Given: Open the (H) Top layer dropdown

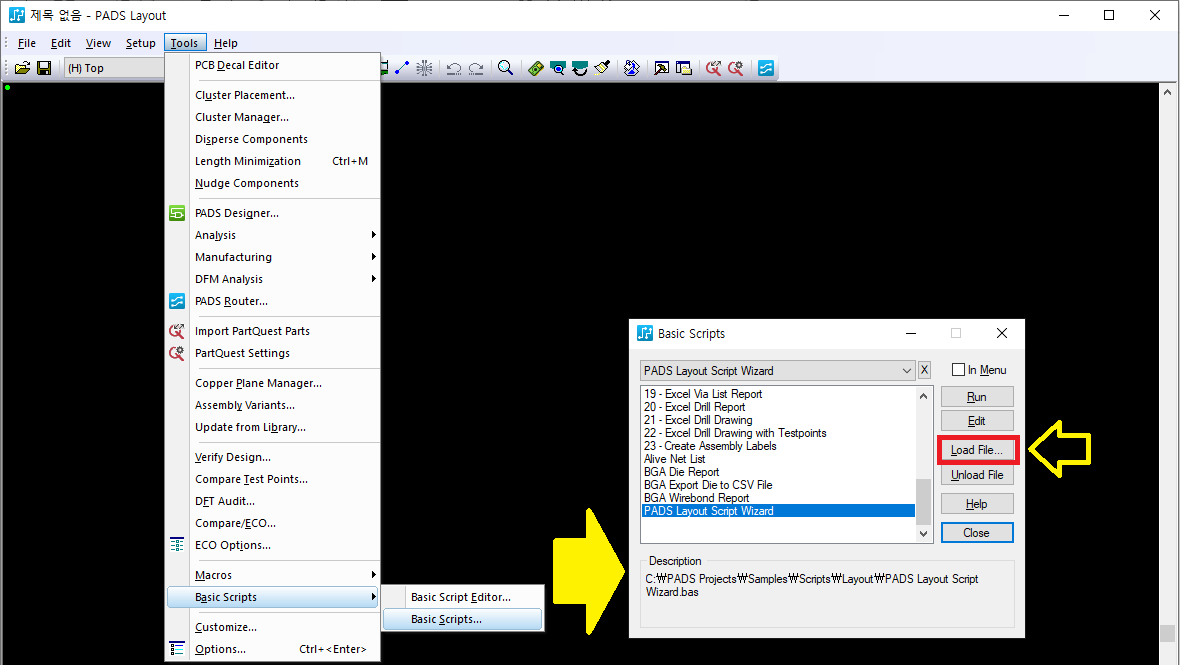Looking at the screenshot, I should tap(114, 68).
